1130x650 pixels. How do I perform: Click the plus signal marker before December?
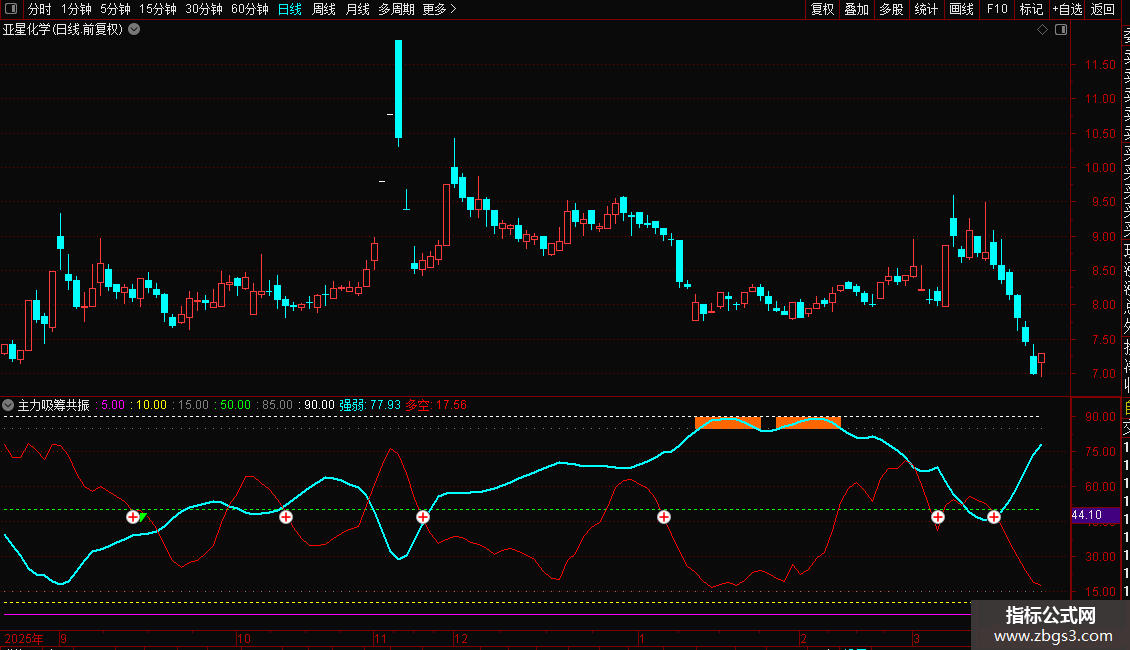point(423,517)
